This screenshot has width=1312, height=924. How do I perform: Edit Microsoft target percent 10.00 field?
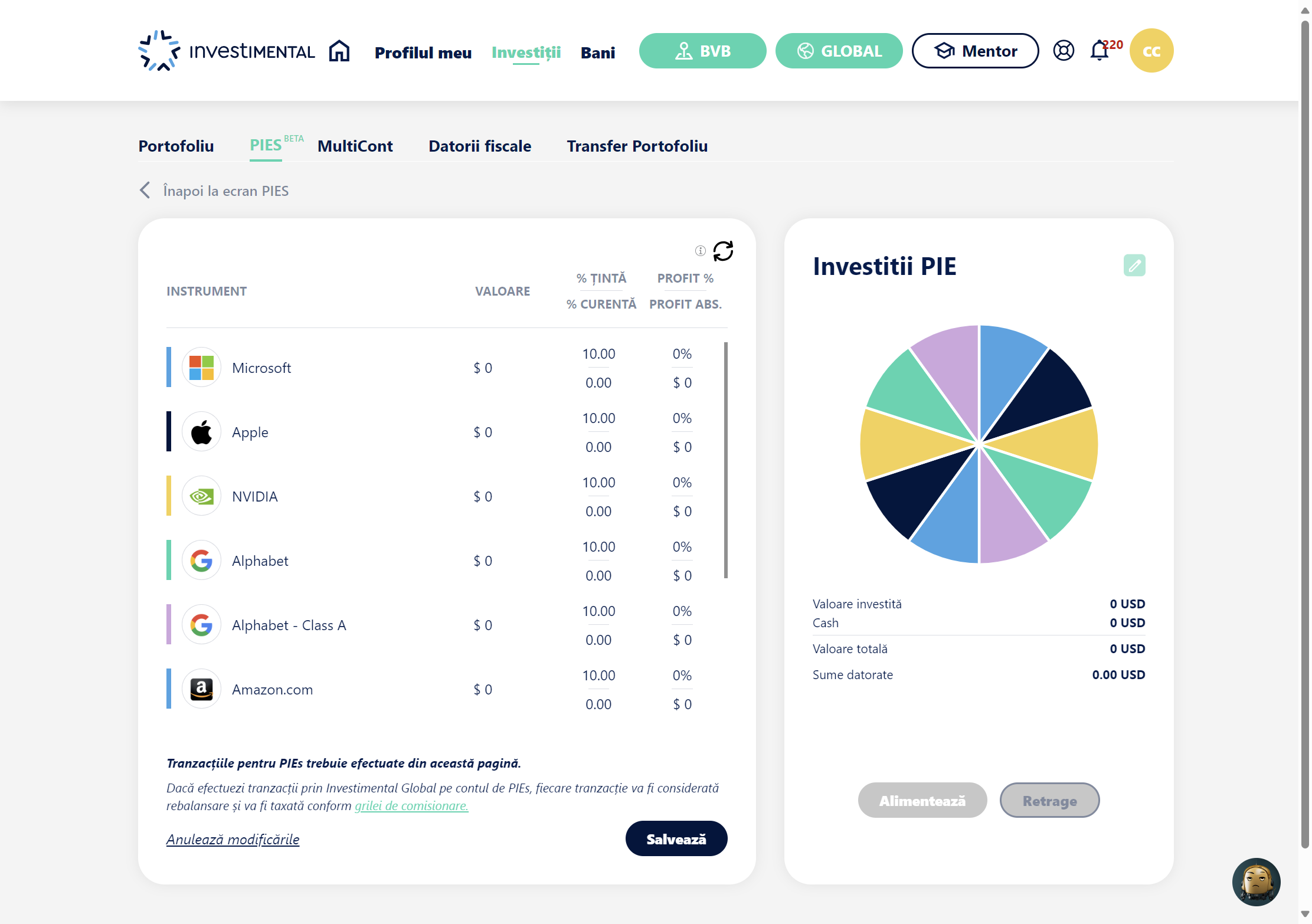click(598, 354)
